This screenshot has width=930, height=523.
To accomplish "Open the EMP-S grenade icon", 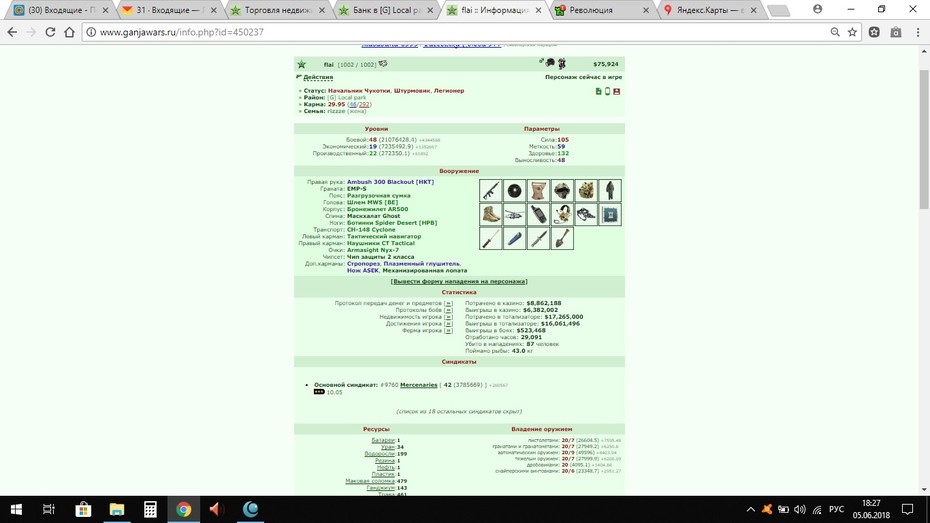I will [x=514, y=191].
